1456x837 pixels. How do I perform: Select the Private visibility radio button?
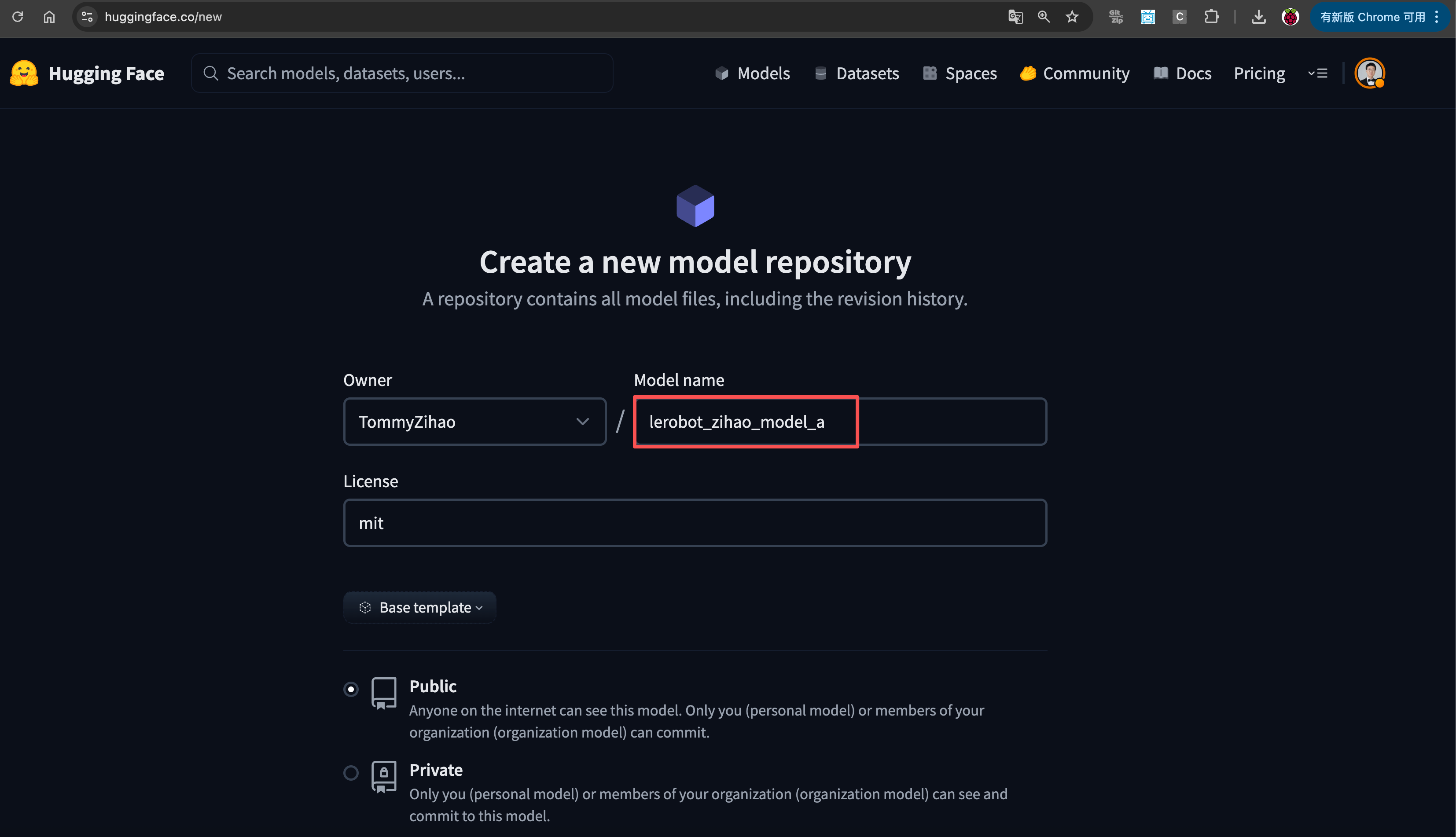coord(351,773)
